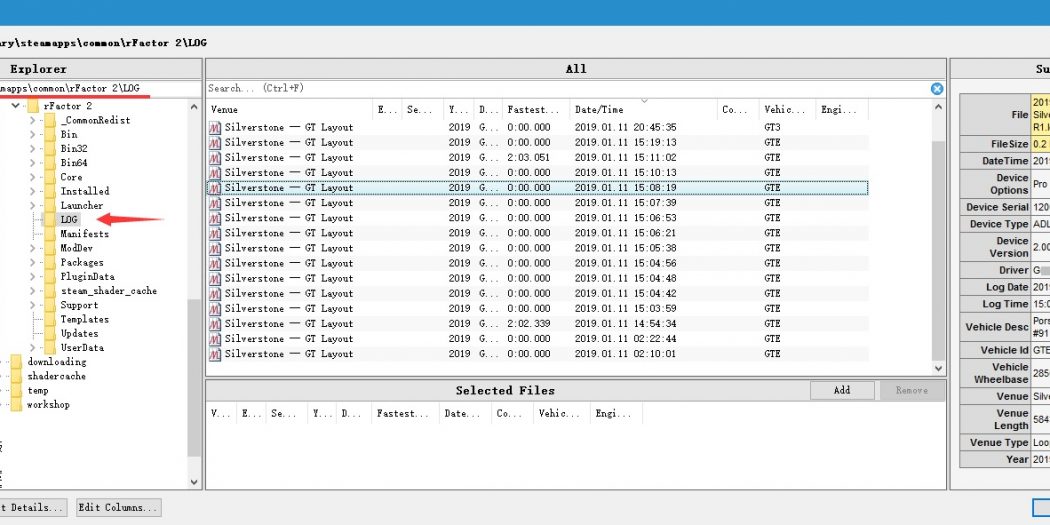Click the Details... button at bottom left
1050x525 pixels.
pyautogui.click(x=32, y=508)
